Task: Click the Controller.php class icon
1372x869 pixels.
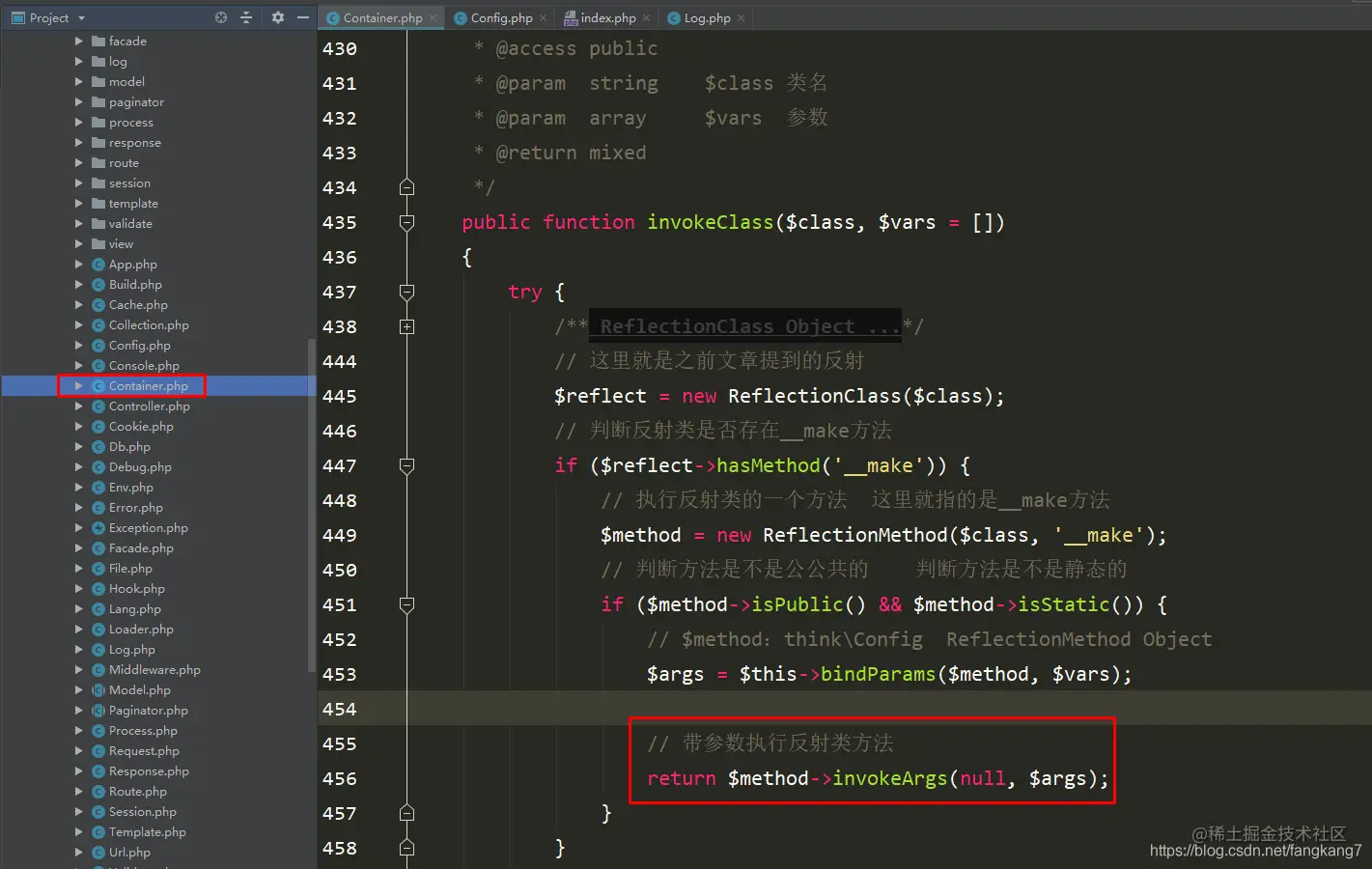Action: [98, 406]
